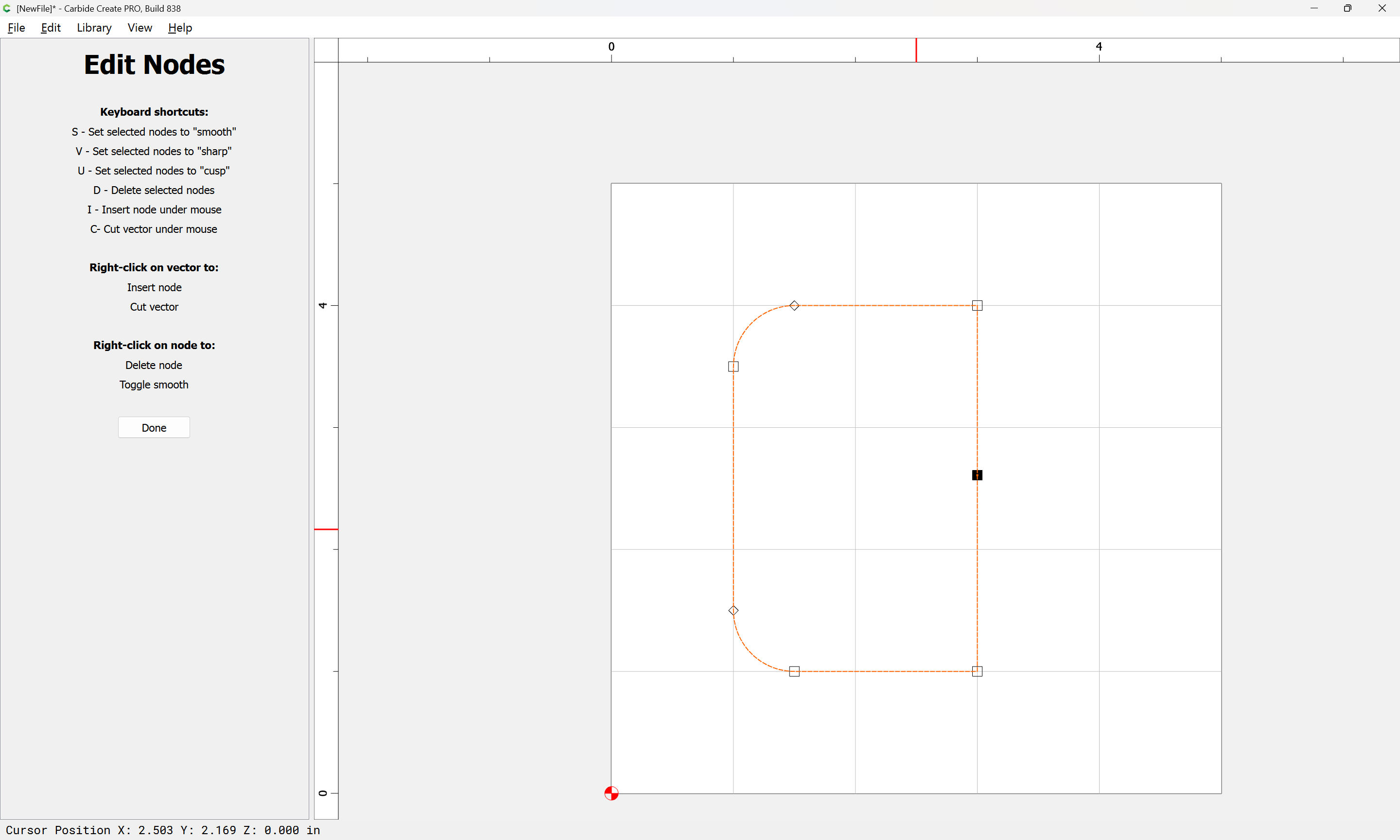Click the red marker on vertical ruler
Screen dimensions: 1400x840
(326, 529)
